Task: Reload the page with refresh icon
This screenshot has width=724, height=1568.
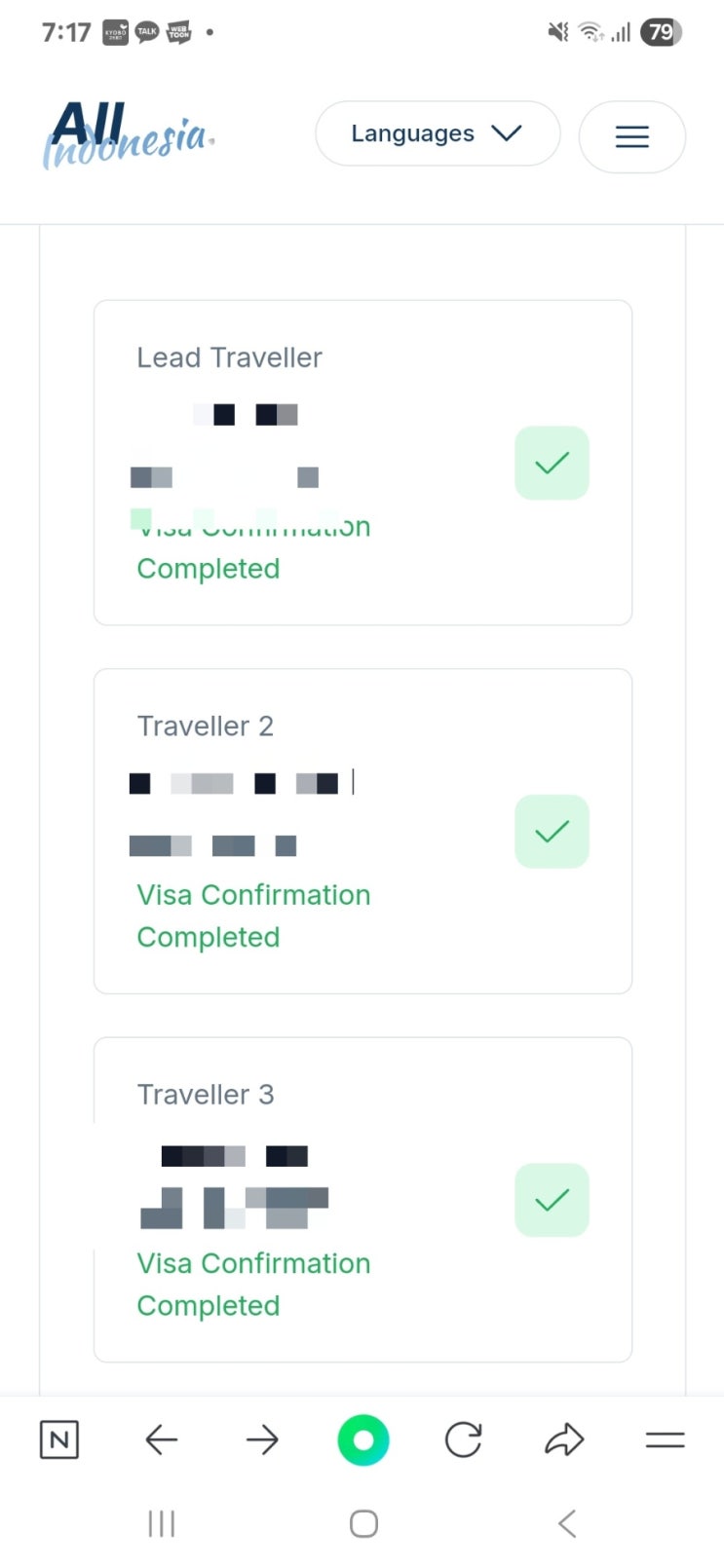Action: pos(464,1439)
